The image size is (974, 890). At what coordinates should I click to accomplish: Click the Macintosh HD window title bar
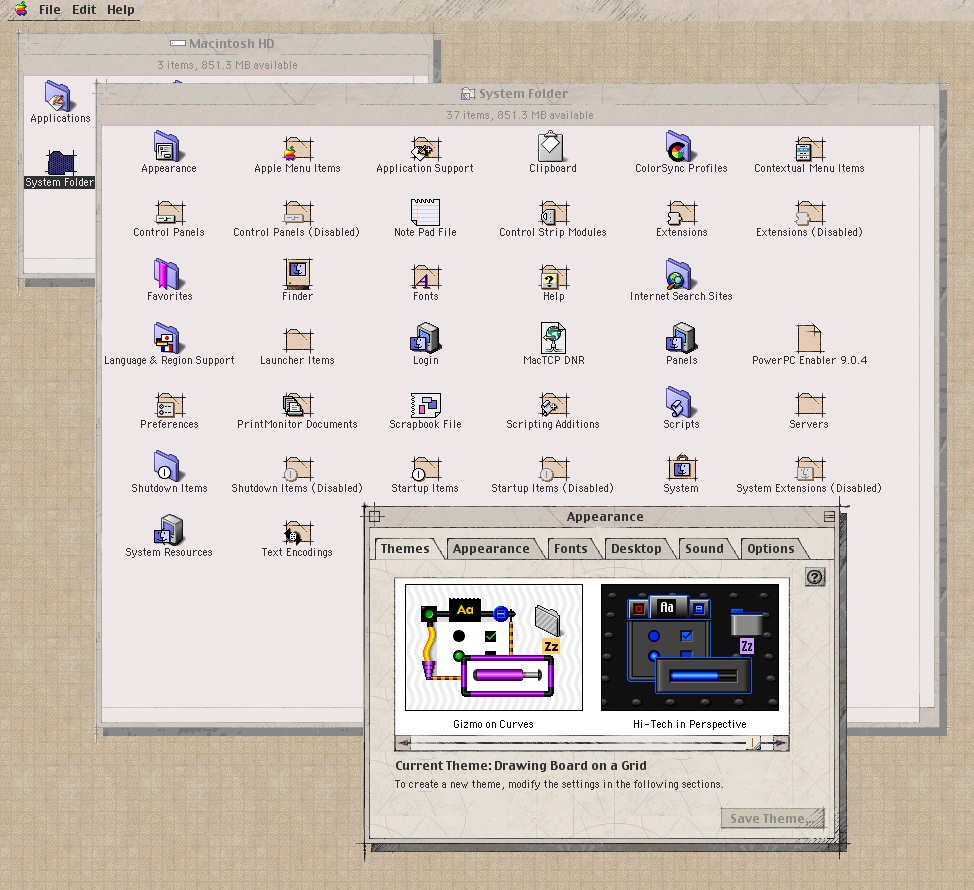point(227,43)
